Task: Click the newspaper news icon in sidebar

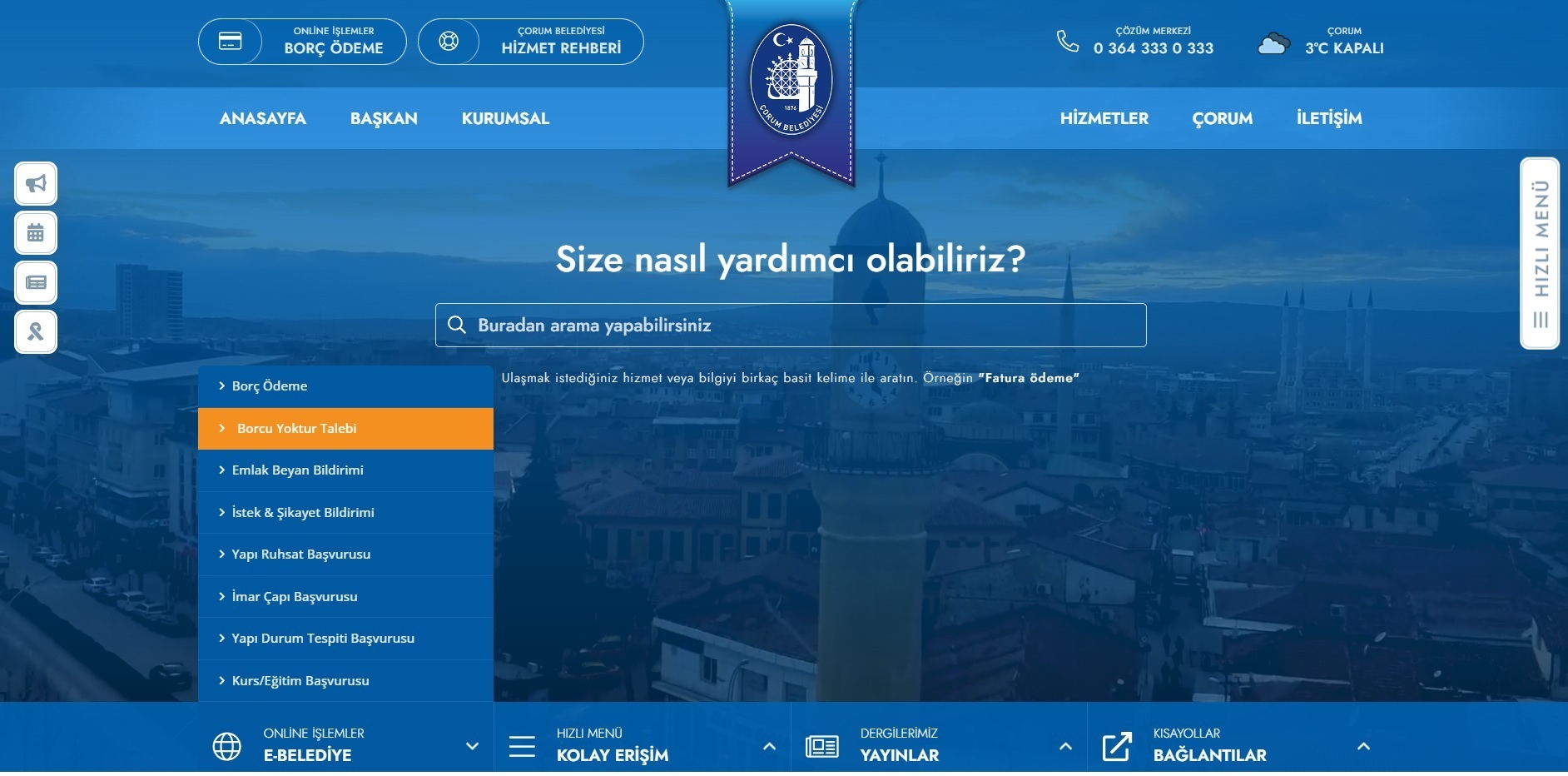Action: [x=36, y=282]
